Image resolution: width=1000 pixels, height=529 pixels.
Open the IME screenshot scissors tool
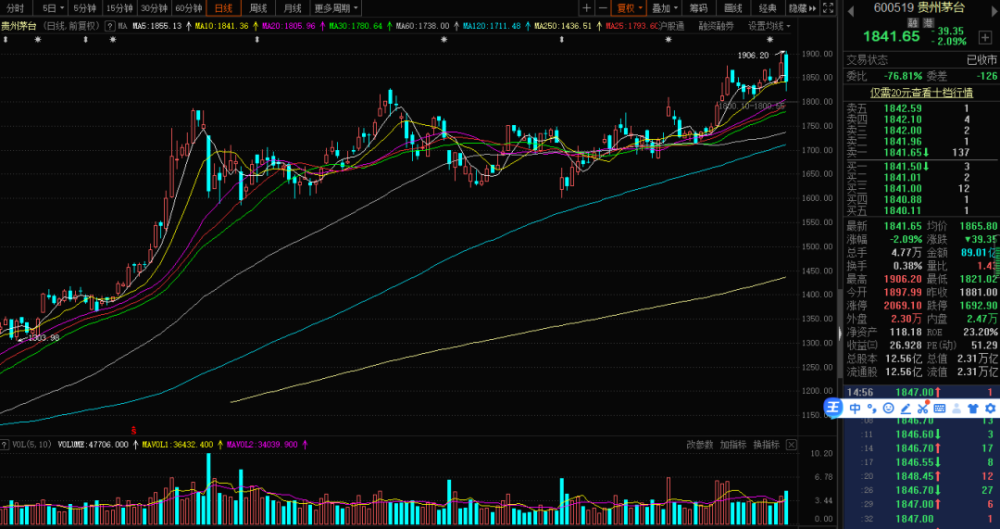923,408
